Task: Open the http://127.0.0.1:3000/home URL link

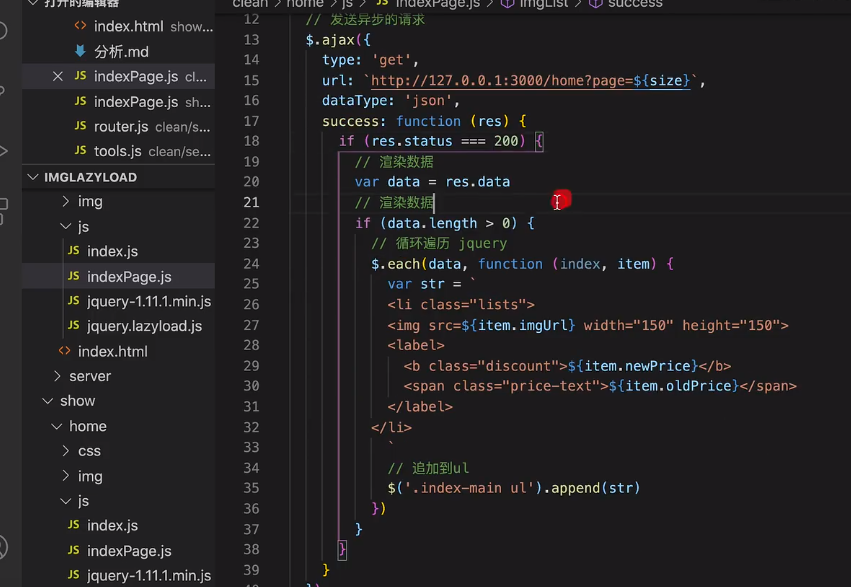Action: [530, 81]
